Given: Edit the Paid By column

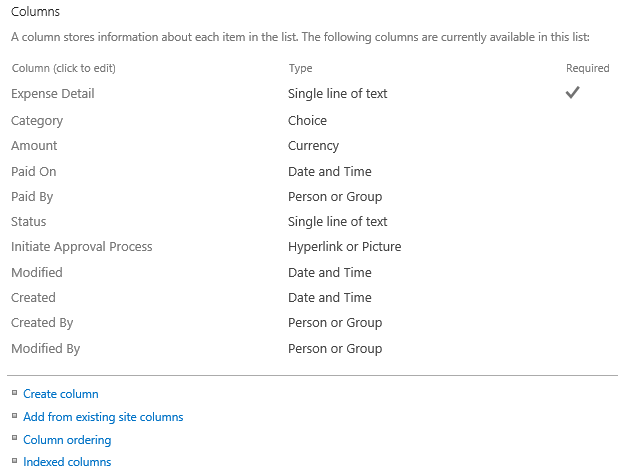Looking at the screenshot, I should 32,197.
